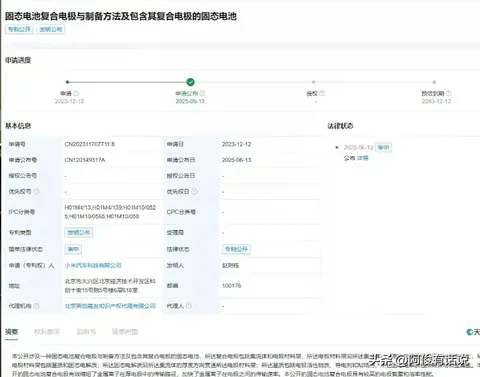The height and width of the screenshot is (377, 480).
Task: Click the 申请进度 section heading
Action: 18,60
